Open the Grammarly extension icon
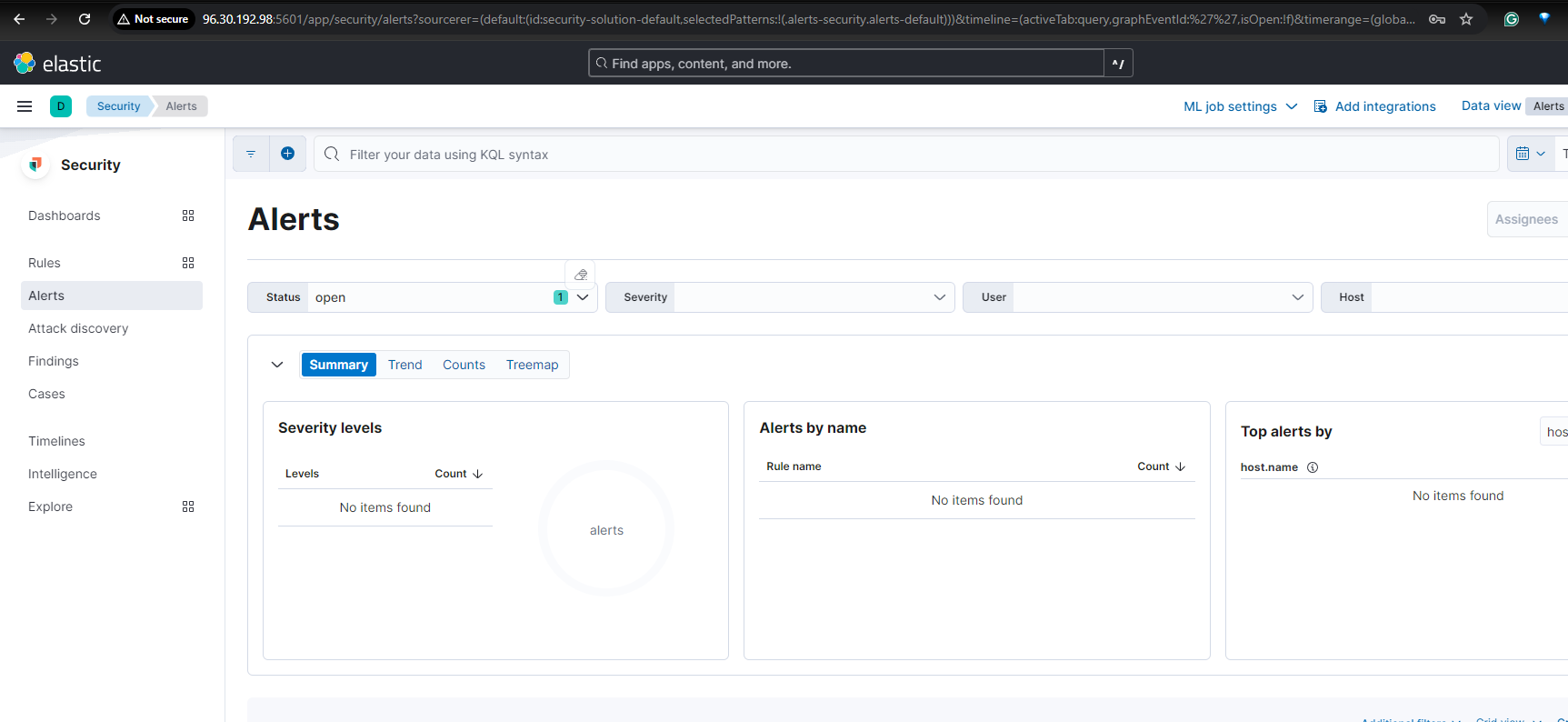This screenshot has width=1568, height=722. pos(1512,19)
